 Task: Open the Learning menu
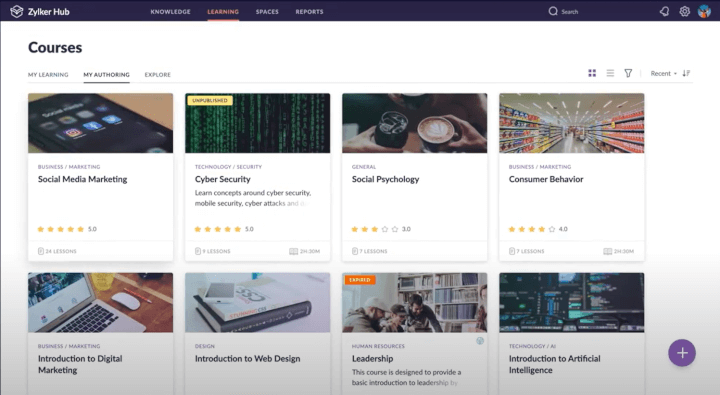click(x=223, y=11)
